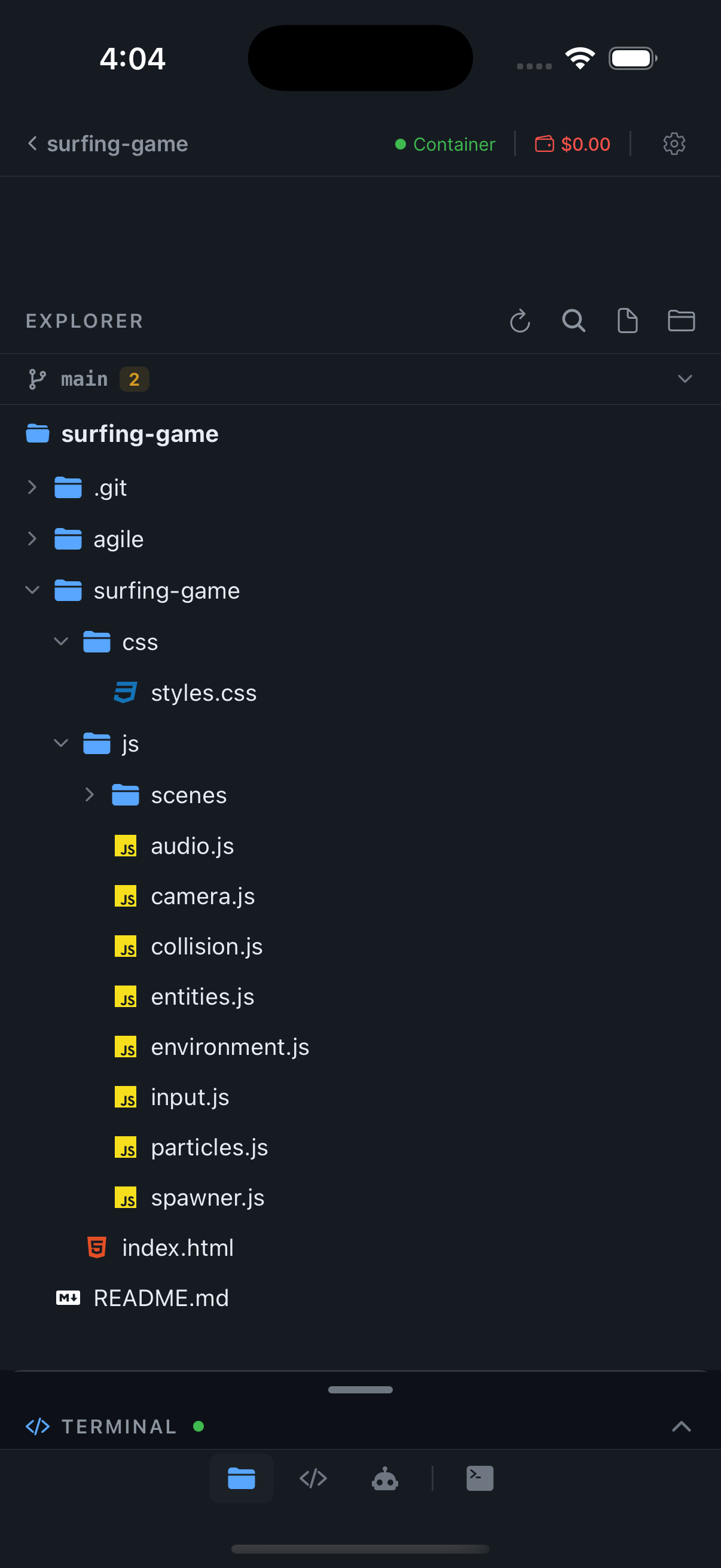721x1568 pixels.
Task: Refresh the Explorer file tree
Action: pos(520,321)
